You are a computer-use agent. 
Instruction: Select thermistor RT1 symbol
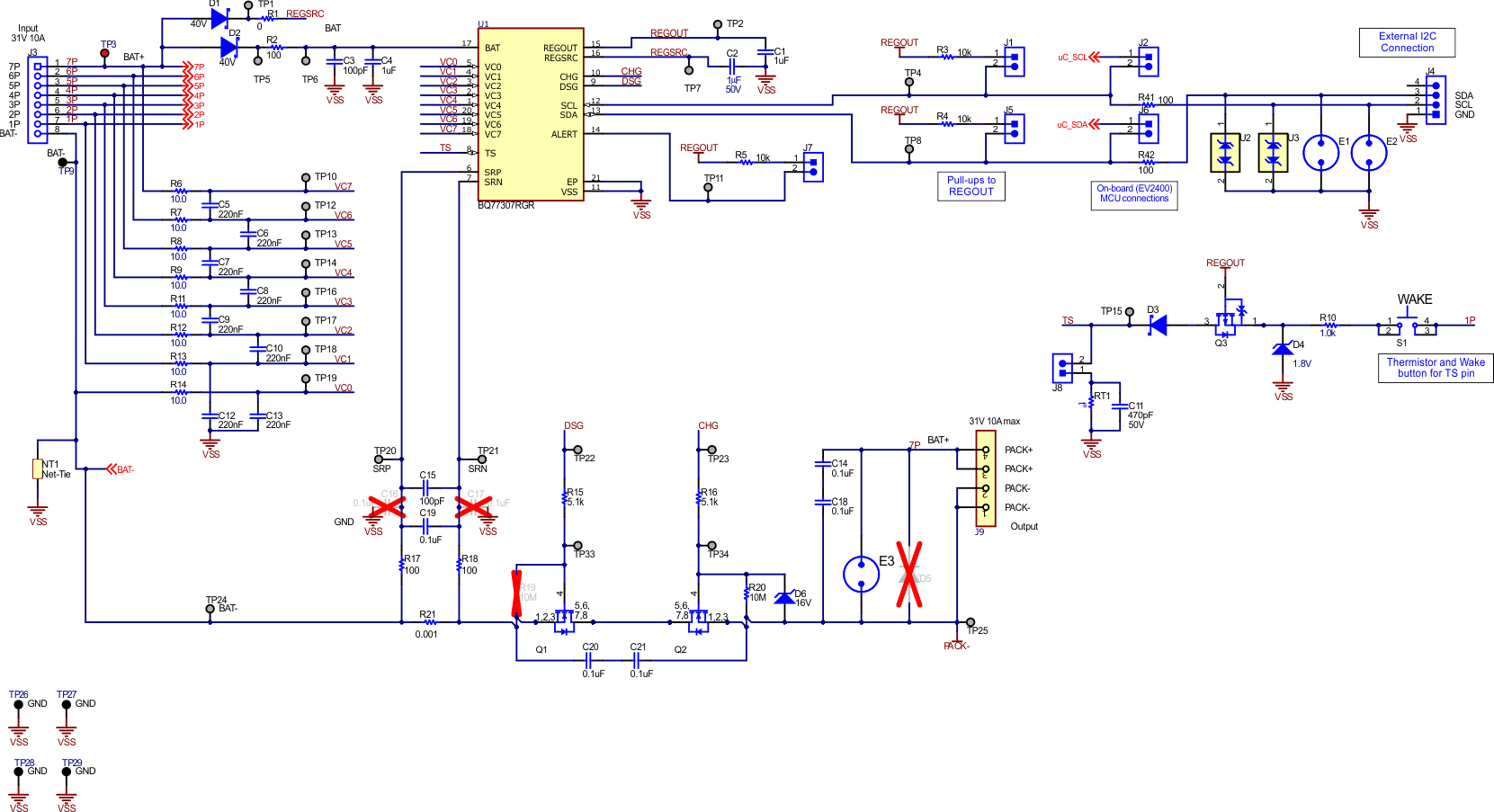pyautogui.click(x=1091, y=402)
